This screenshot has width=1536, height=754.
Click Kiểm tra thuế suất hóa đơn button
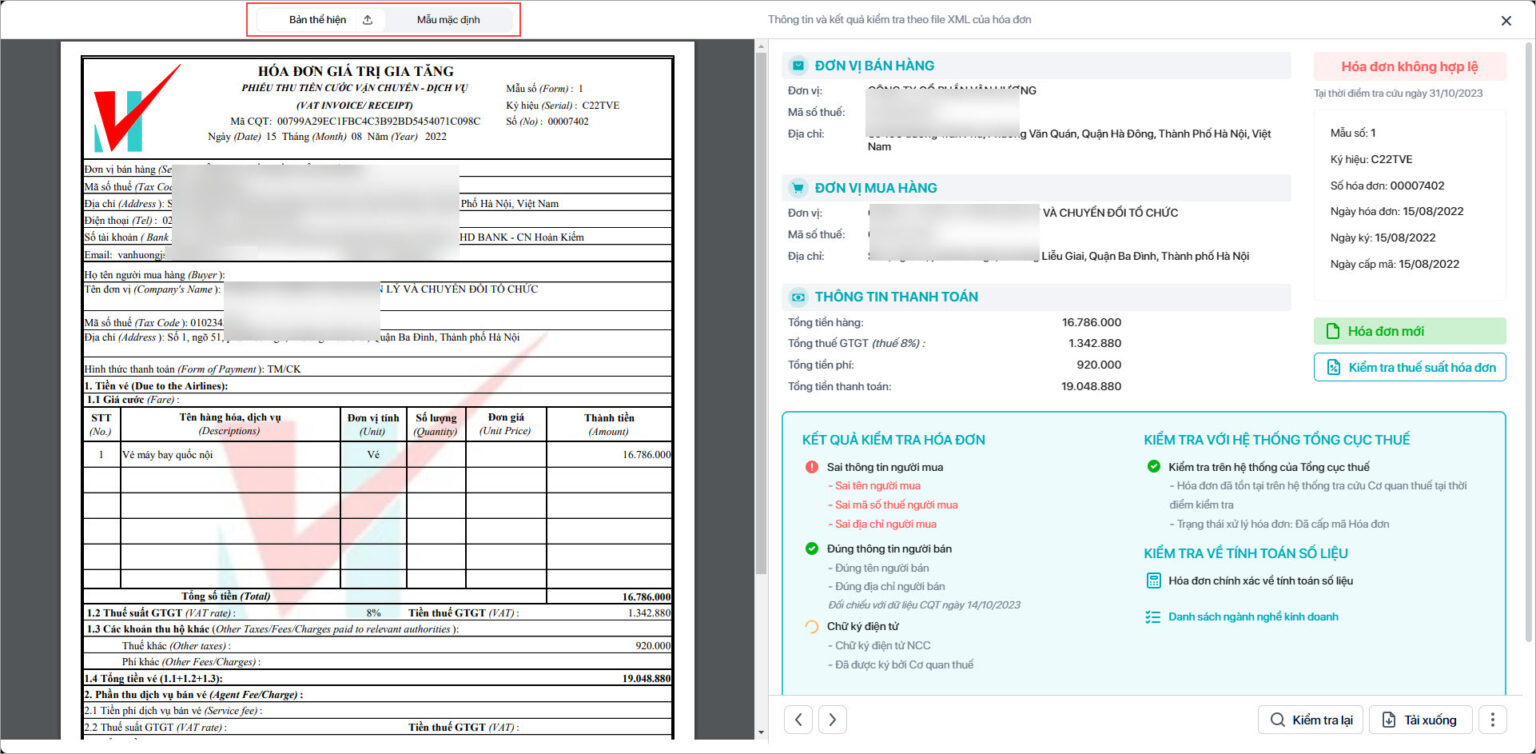click(1410, 367)
